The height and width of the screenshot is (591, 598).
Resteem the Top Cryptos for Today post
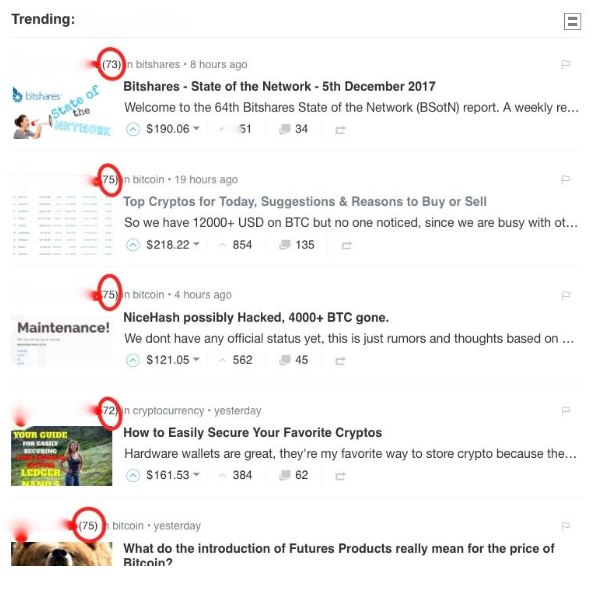click(x=346, y=245)
